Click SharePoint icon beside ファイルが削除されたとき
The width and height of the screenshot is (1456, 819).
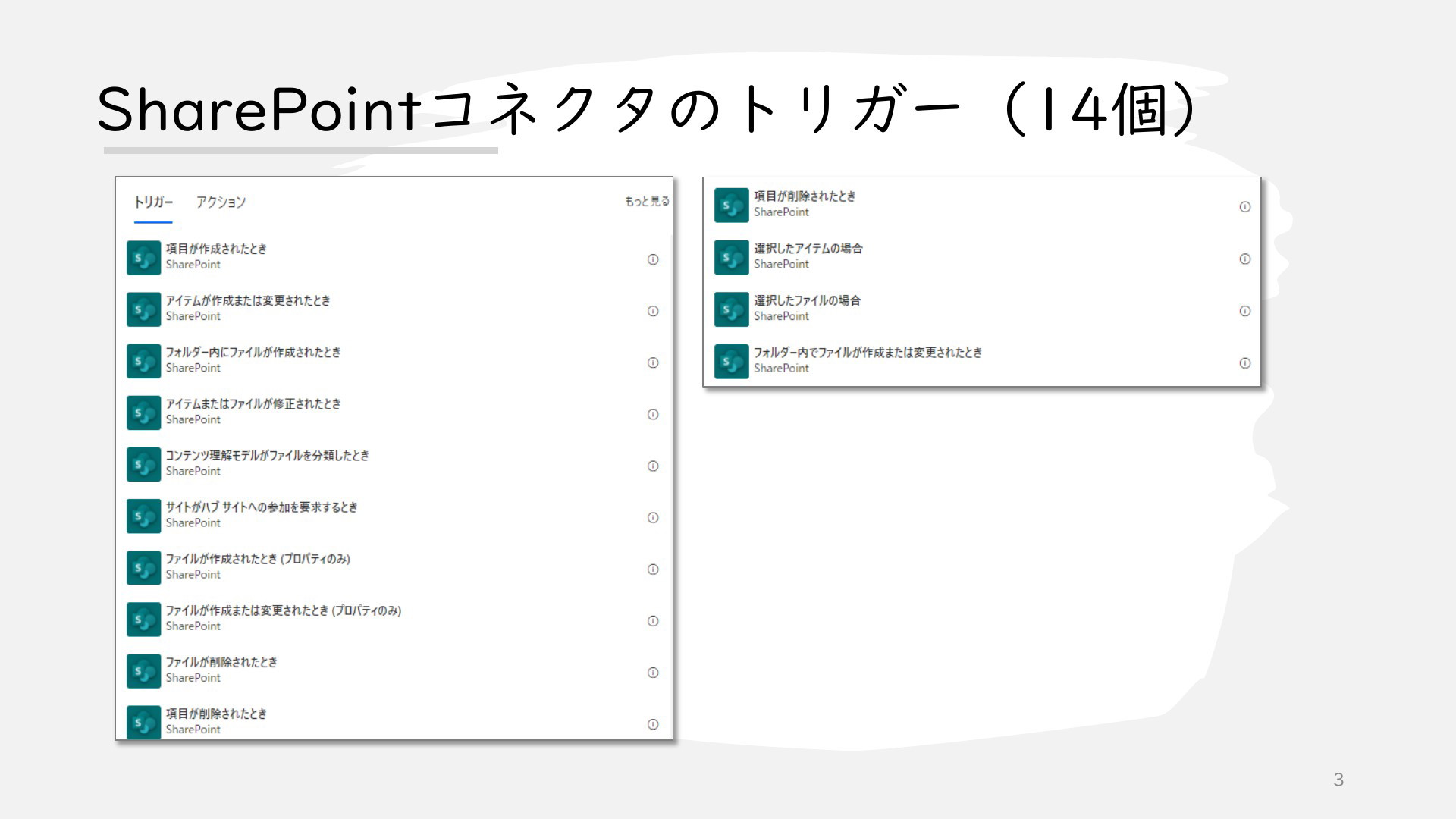pos(143,670)
